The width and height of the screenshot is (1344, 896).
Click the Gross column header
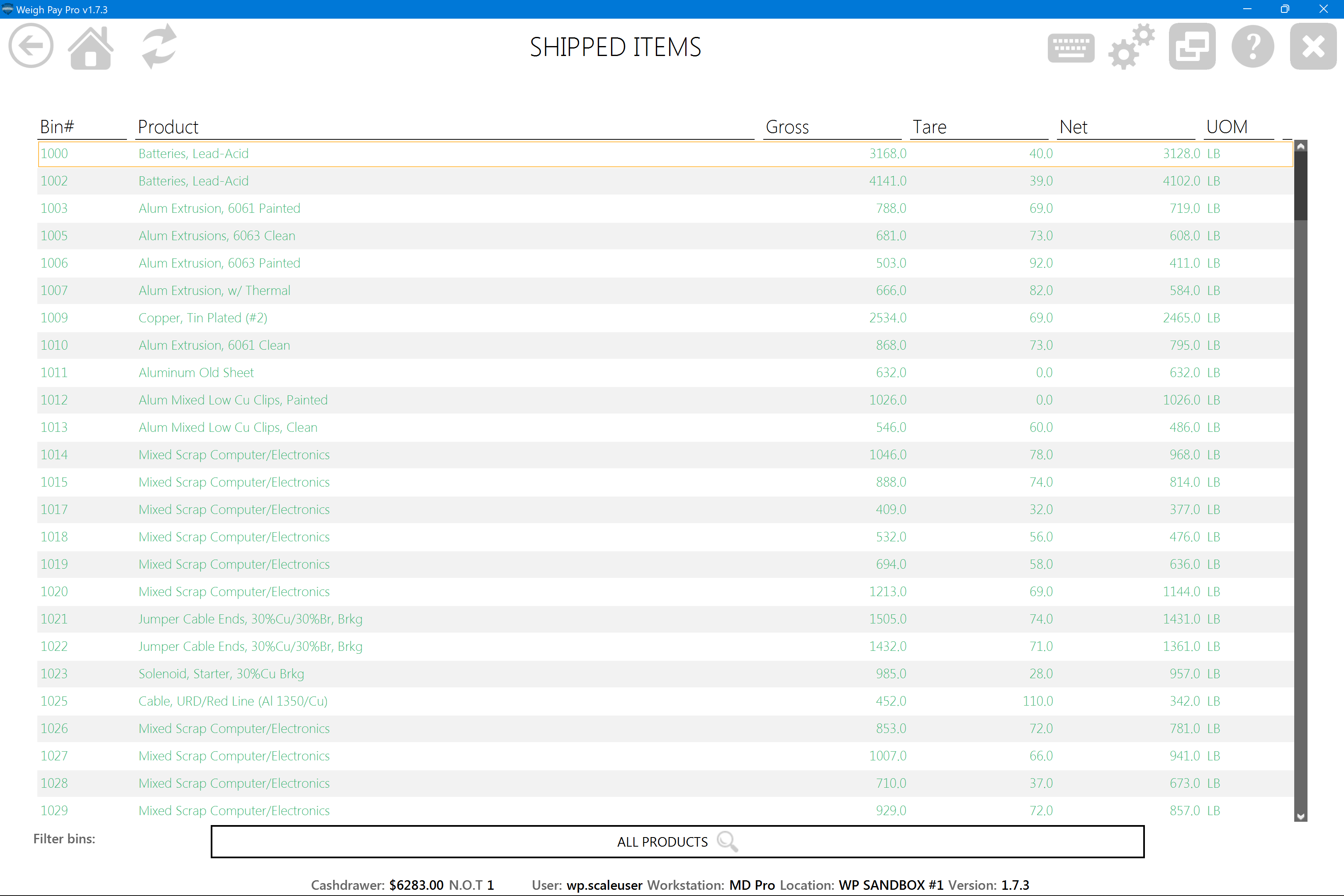point(787,127)
